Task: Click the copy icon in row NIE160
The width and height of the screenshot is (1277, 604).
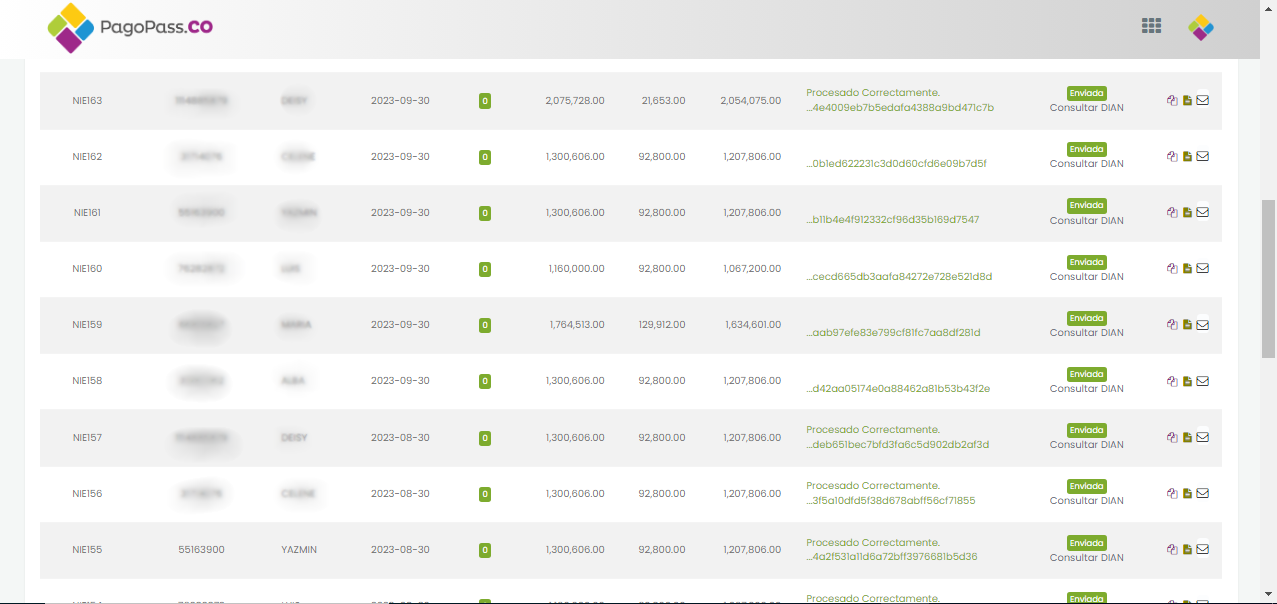Action: tap(1172, 268)
